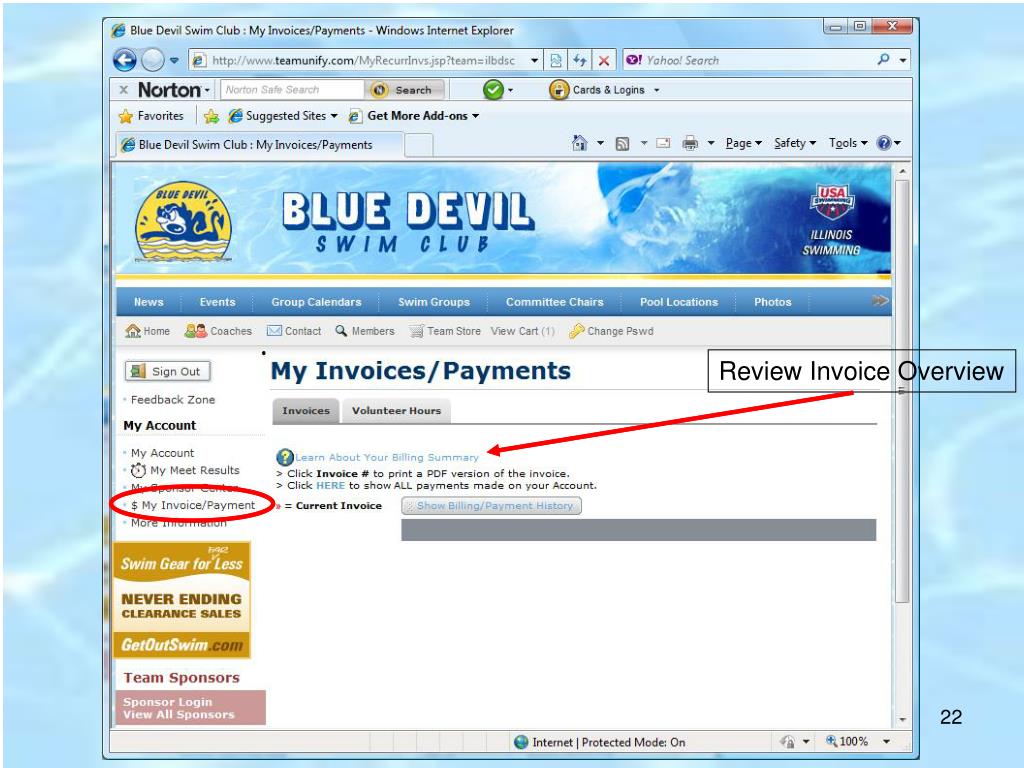Screen dimensions: 1024x768
Task: Click the IE Home icon
Action: pos(579,142)
